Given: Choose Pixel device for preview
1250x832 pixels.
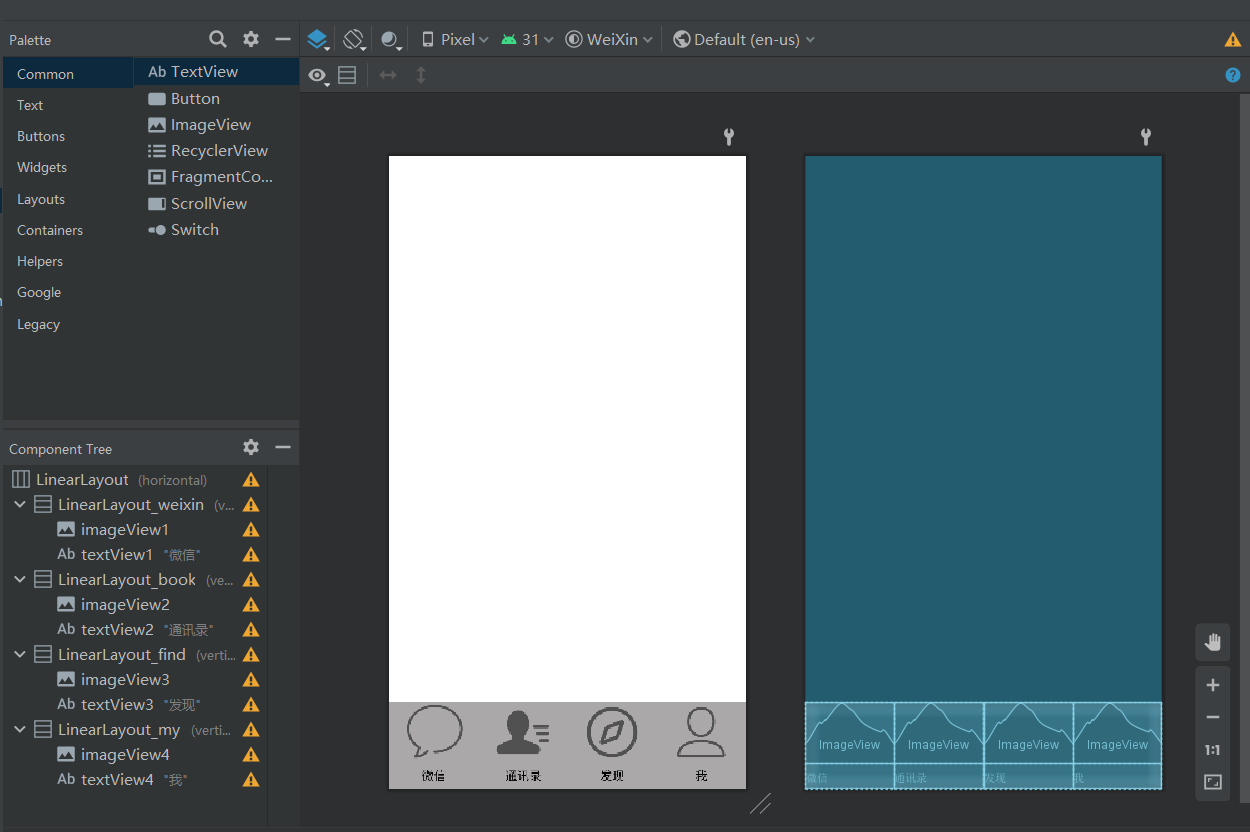Looking at the screenshot, I should pyautogui.click(x=455, y=40).
